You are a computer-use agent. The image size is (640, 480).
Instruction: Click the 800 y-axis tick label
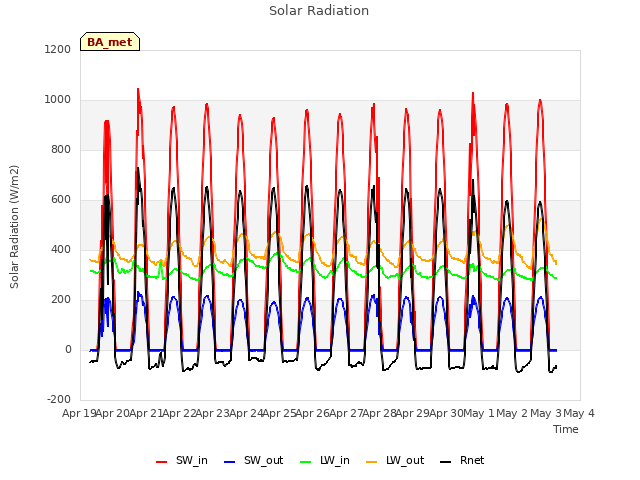coord(61,149)
